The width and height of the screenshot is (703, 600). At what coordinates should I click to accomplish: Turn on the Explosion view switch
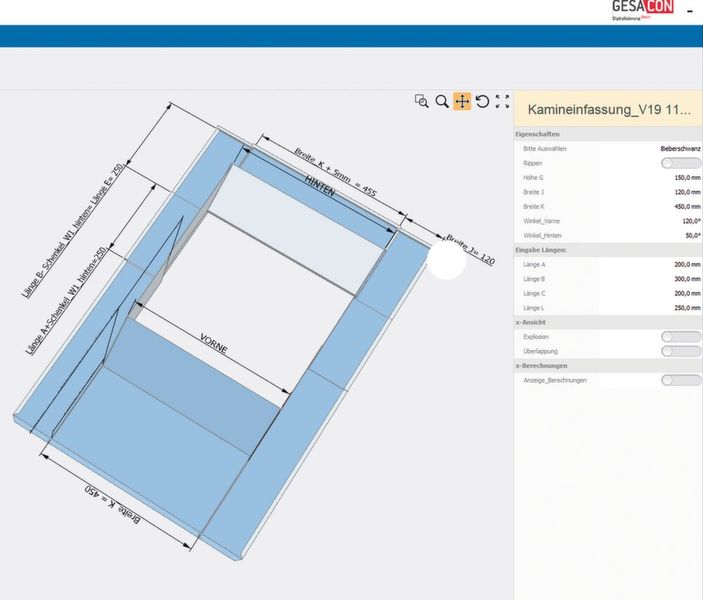point(680,337)
